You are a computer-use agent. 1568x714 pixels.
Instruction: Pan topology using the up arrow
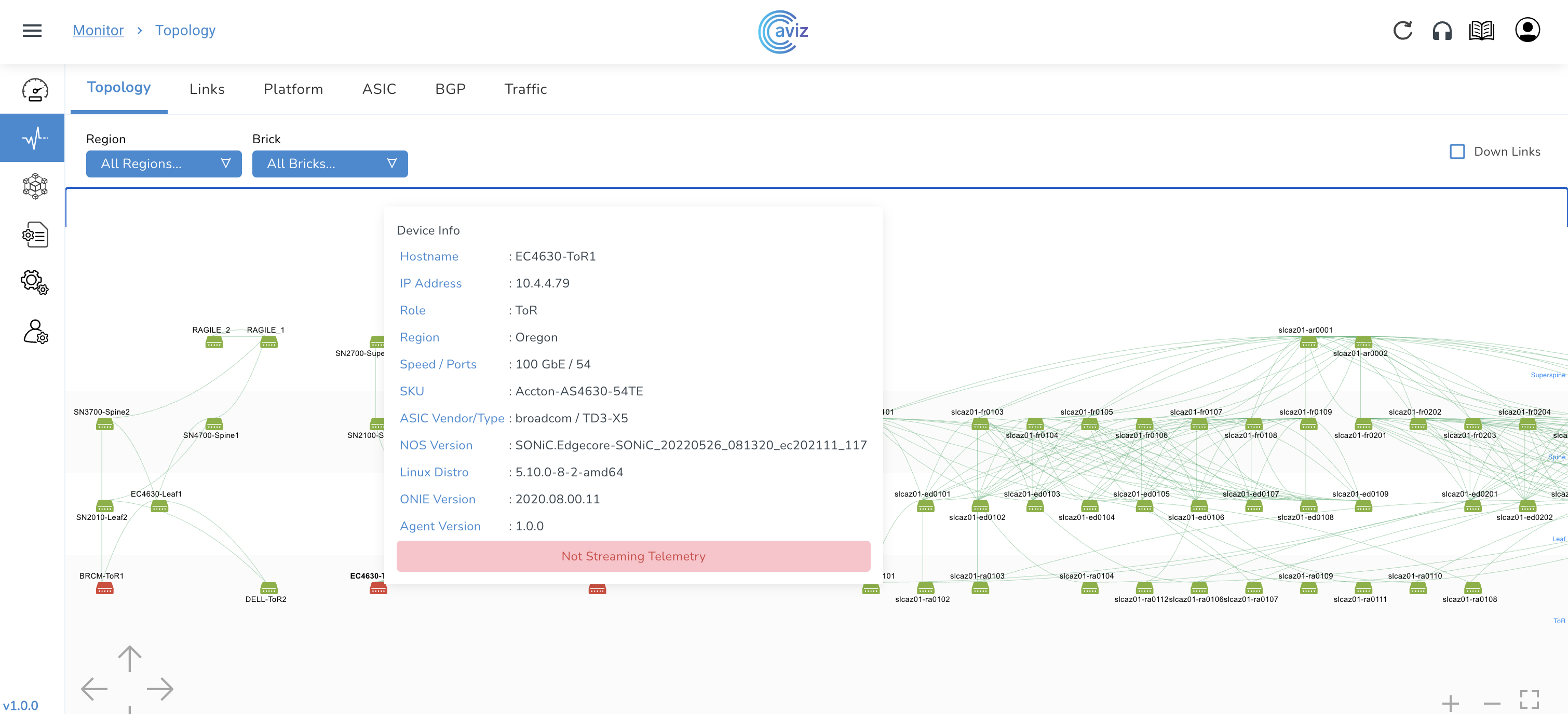pos(130,658)
